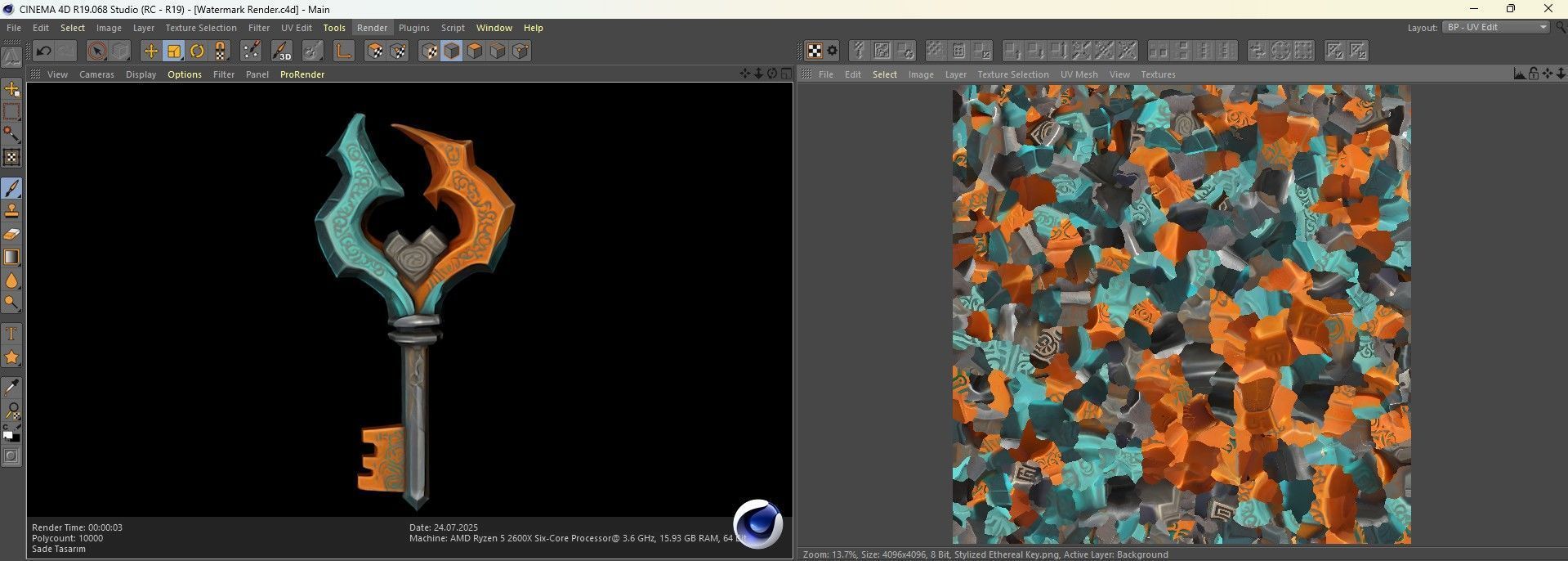This screenshot has height=561, width=1568.
Task: Click the foreground/background color swatches
Action: (x=11, y=433)
